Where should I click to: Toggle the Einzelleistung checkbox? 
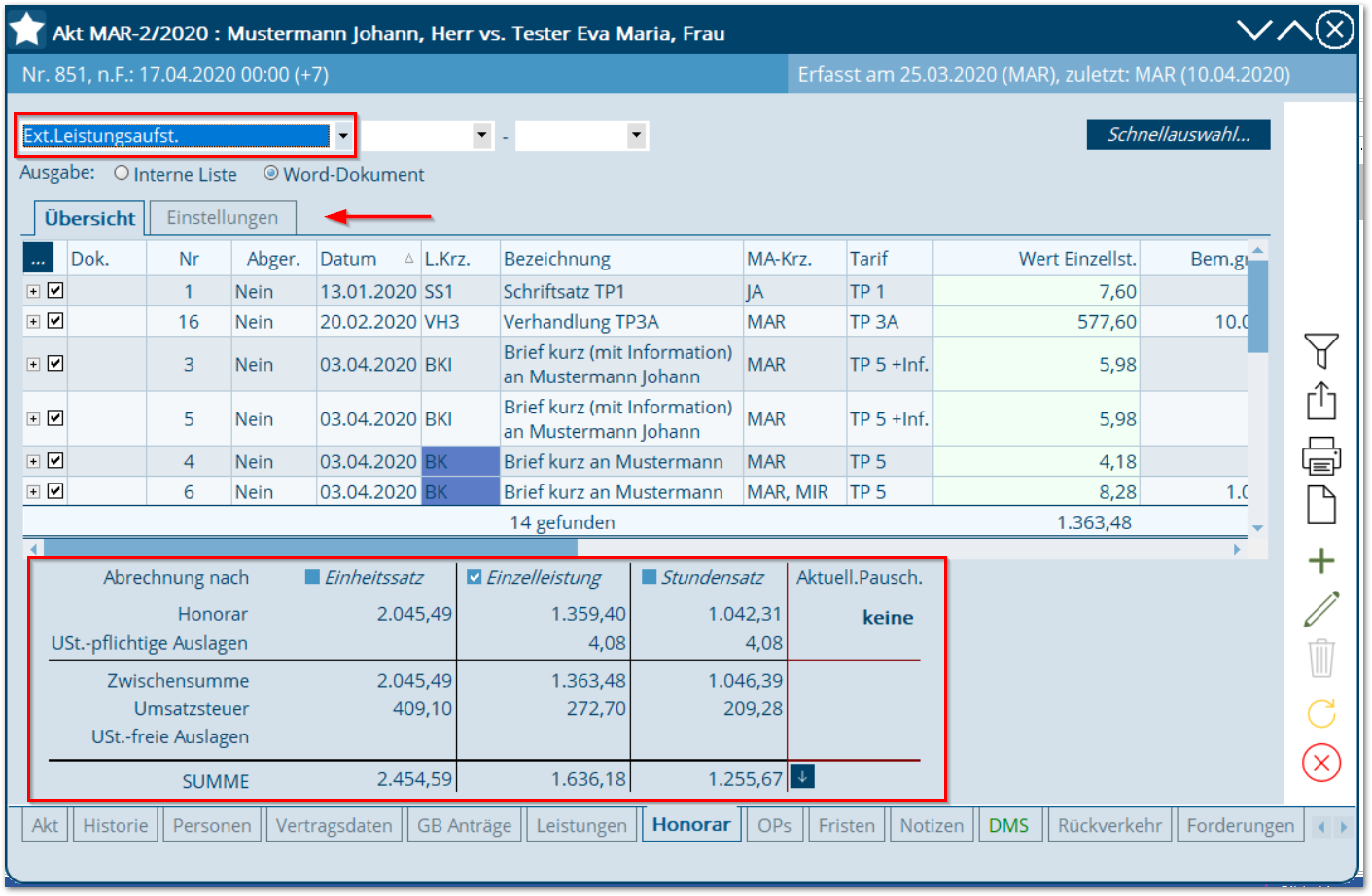tap(475, 577)
